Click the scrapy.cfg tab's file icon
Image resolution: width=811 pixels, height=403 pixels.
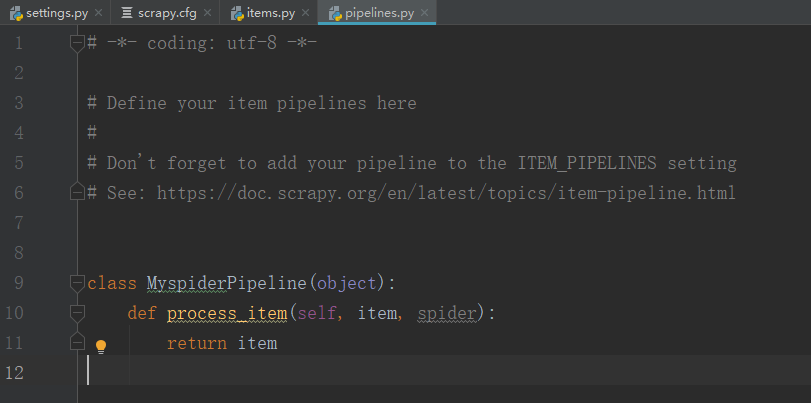click(126, 13)
